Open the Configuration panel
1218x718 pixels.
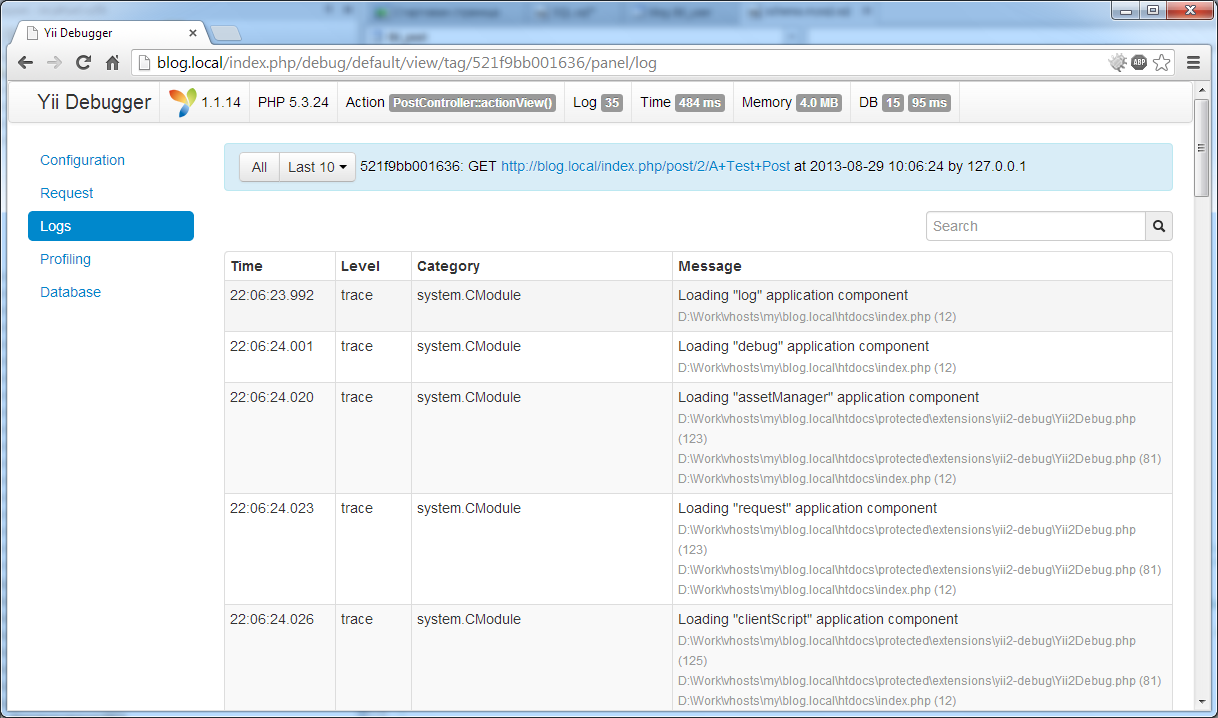82,160
